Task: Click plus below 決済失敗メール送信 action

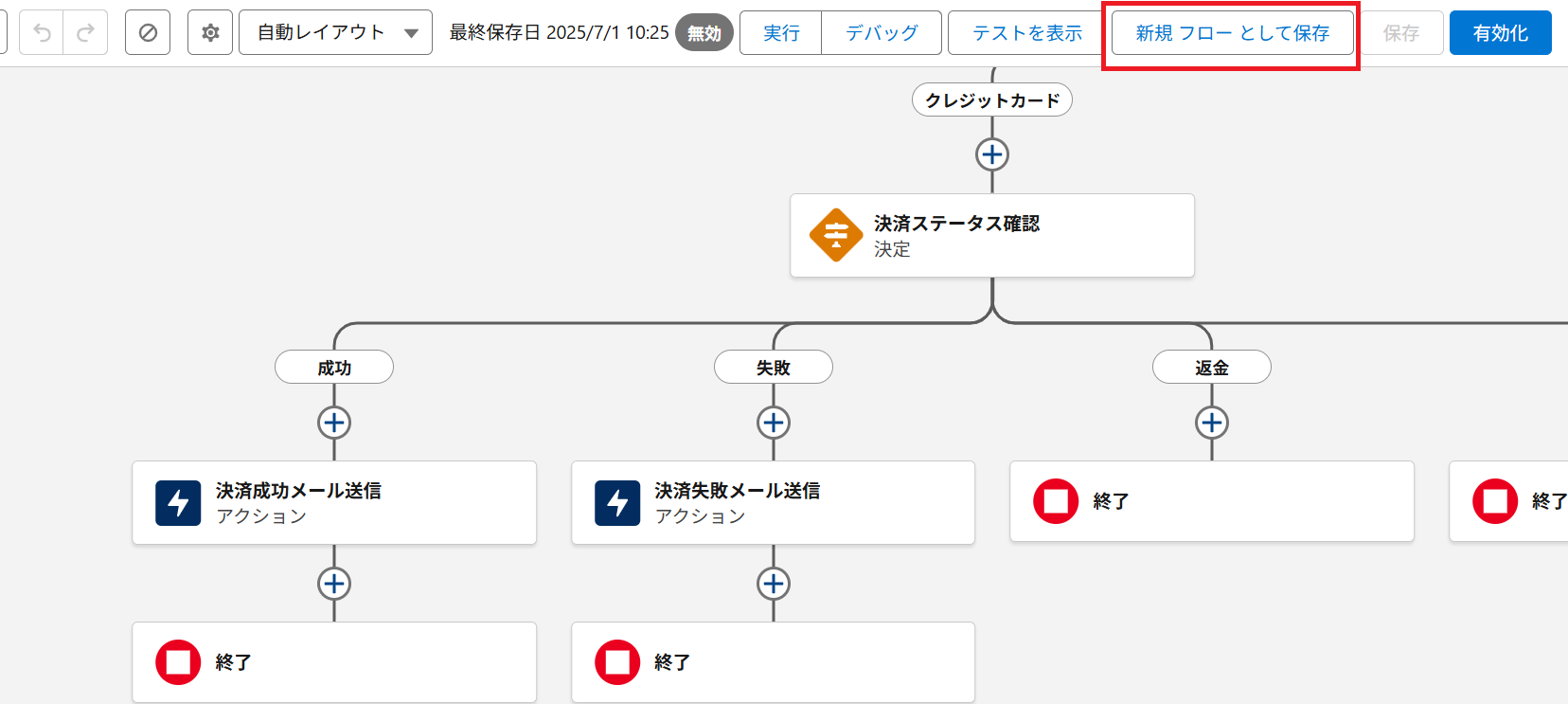Action: point(773,584)
